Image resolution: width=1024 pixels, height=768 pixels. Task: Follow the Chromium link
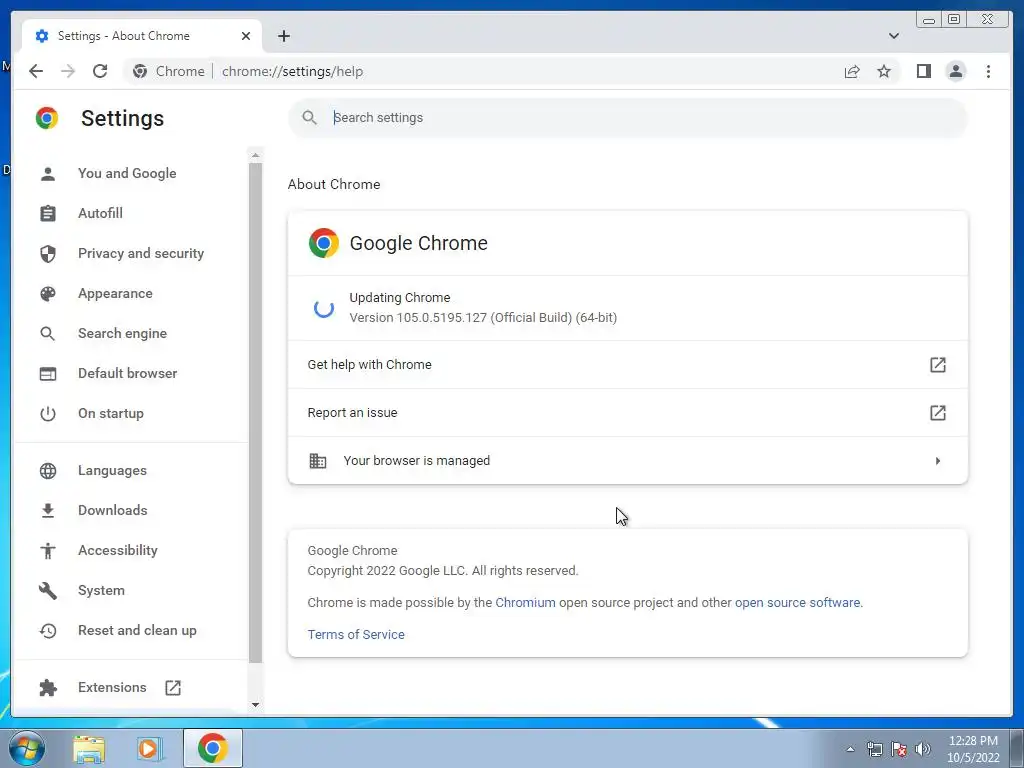point(525,602)
